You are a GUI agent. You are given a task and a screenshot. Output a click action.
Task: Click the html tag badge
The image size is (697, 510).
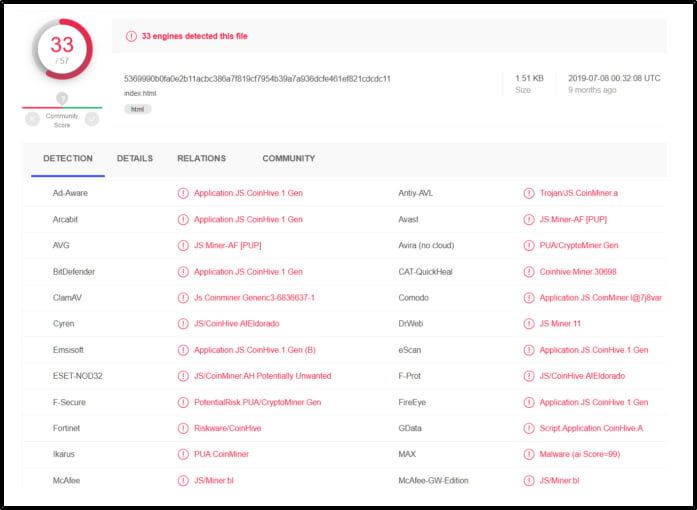click(137, 109)
